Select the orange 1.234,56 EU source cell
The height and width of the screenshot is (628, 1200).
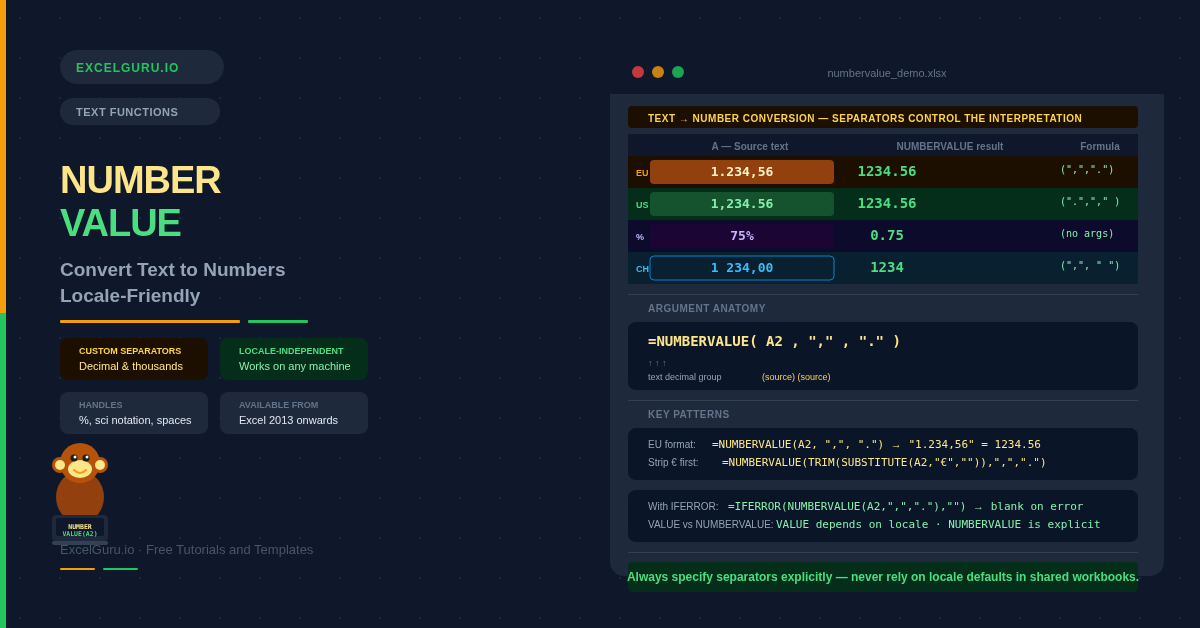pos(741,172)
